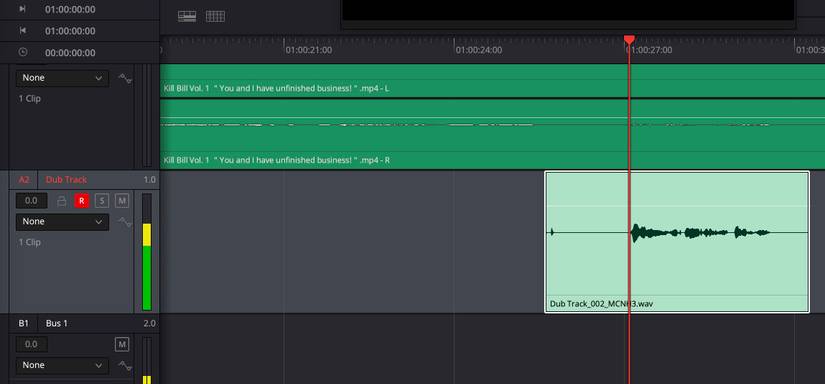Click Bus 1 channel format 2.0

click(x=149, y=323)
